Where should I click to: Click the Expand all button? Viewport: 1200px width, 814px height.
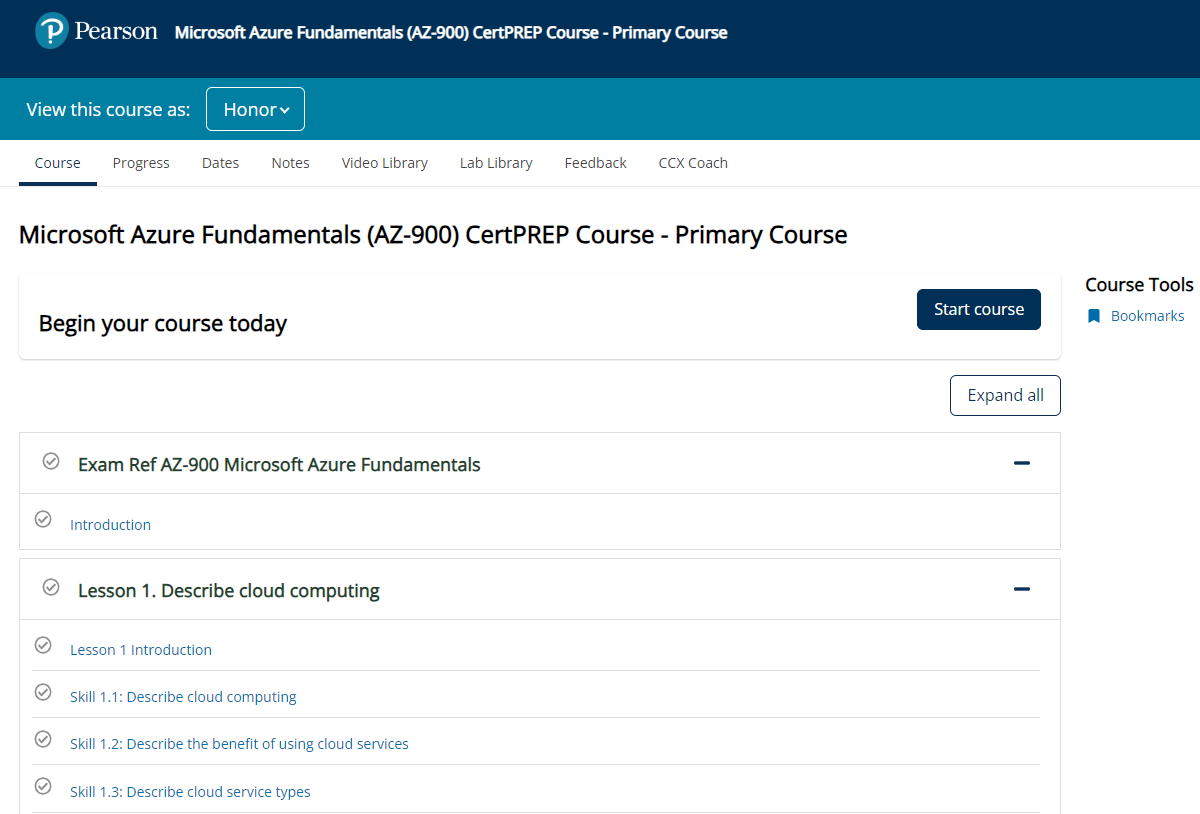point(1005,395)
